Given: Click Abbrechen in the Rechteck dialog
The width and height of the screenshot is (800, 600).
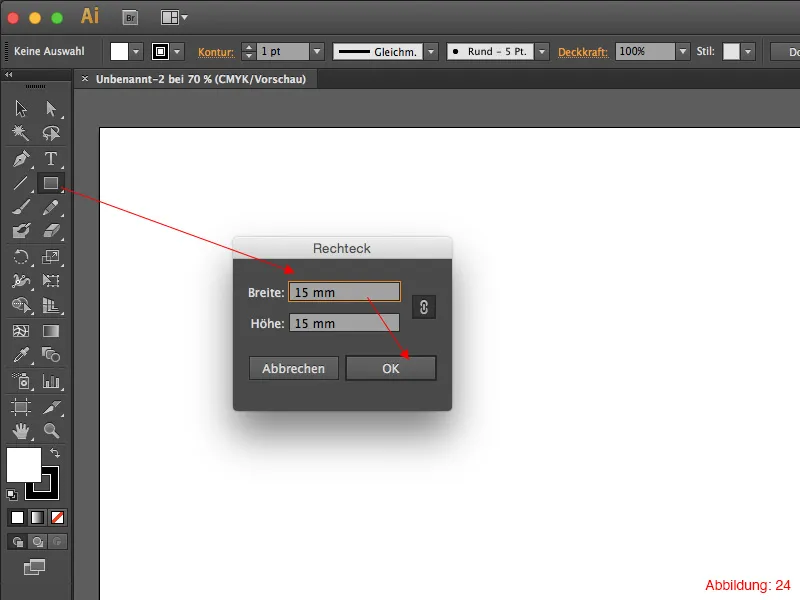Looking at the screenshot, I should tap(293, 368).
